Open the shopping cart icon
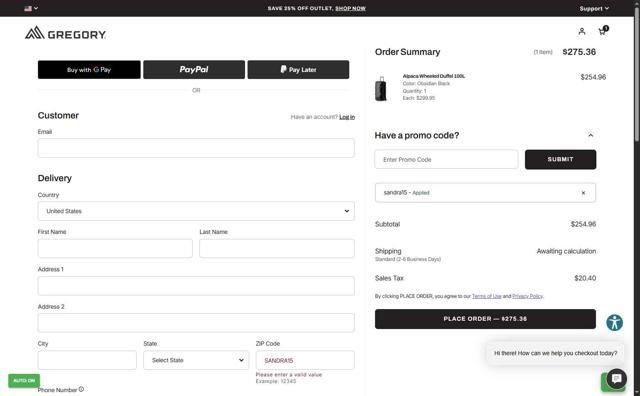640x396 pixels. (x=603, y=31)
